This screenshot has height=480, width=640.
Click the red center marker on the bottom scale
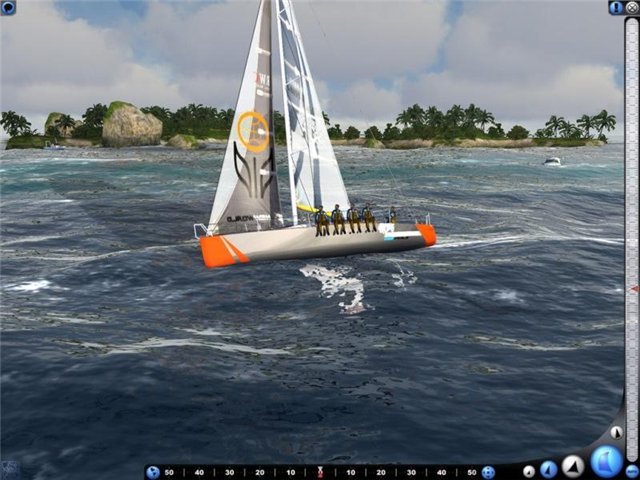(x=320, y=472)
